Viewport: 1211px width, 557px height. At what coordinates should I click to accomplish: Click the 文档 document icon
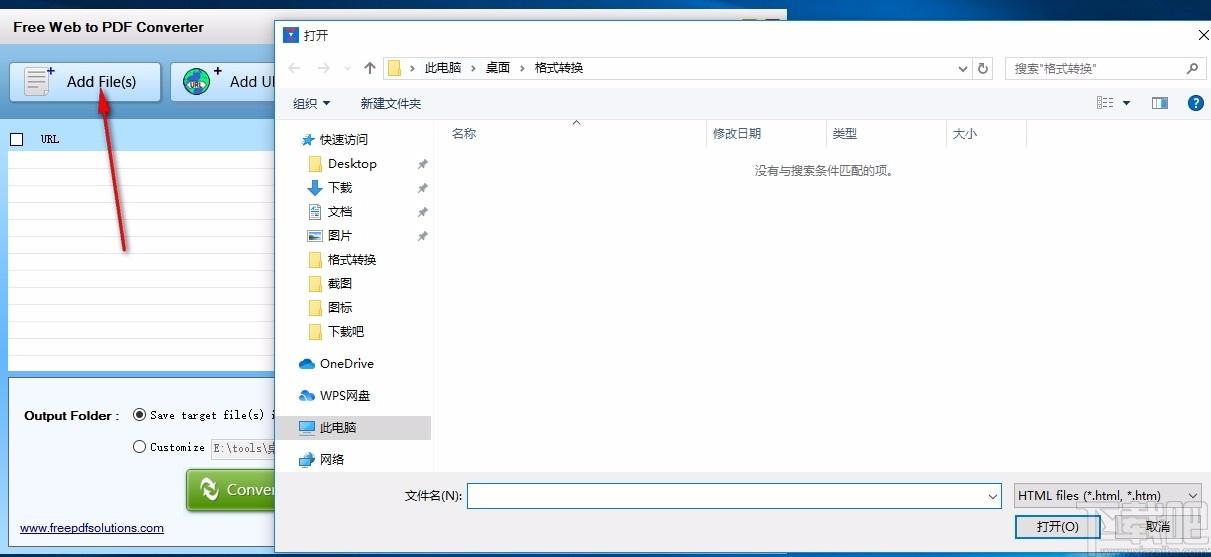(315, 212)
